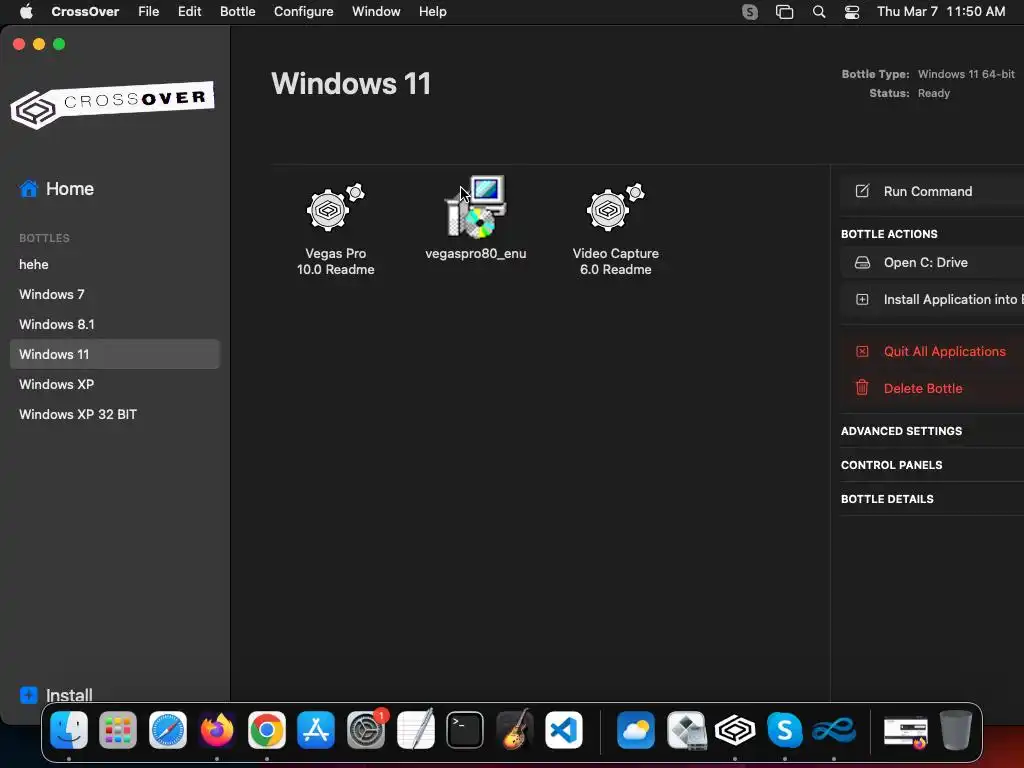Open the Configure menu

coord(304,12)
